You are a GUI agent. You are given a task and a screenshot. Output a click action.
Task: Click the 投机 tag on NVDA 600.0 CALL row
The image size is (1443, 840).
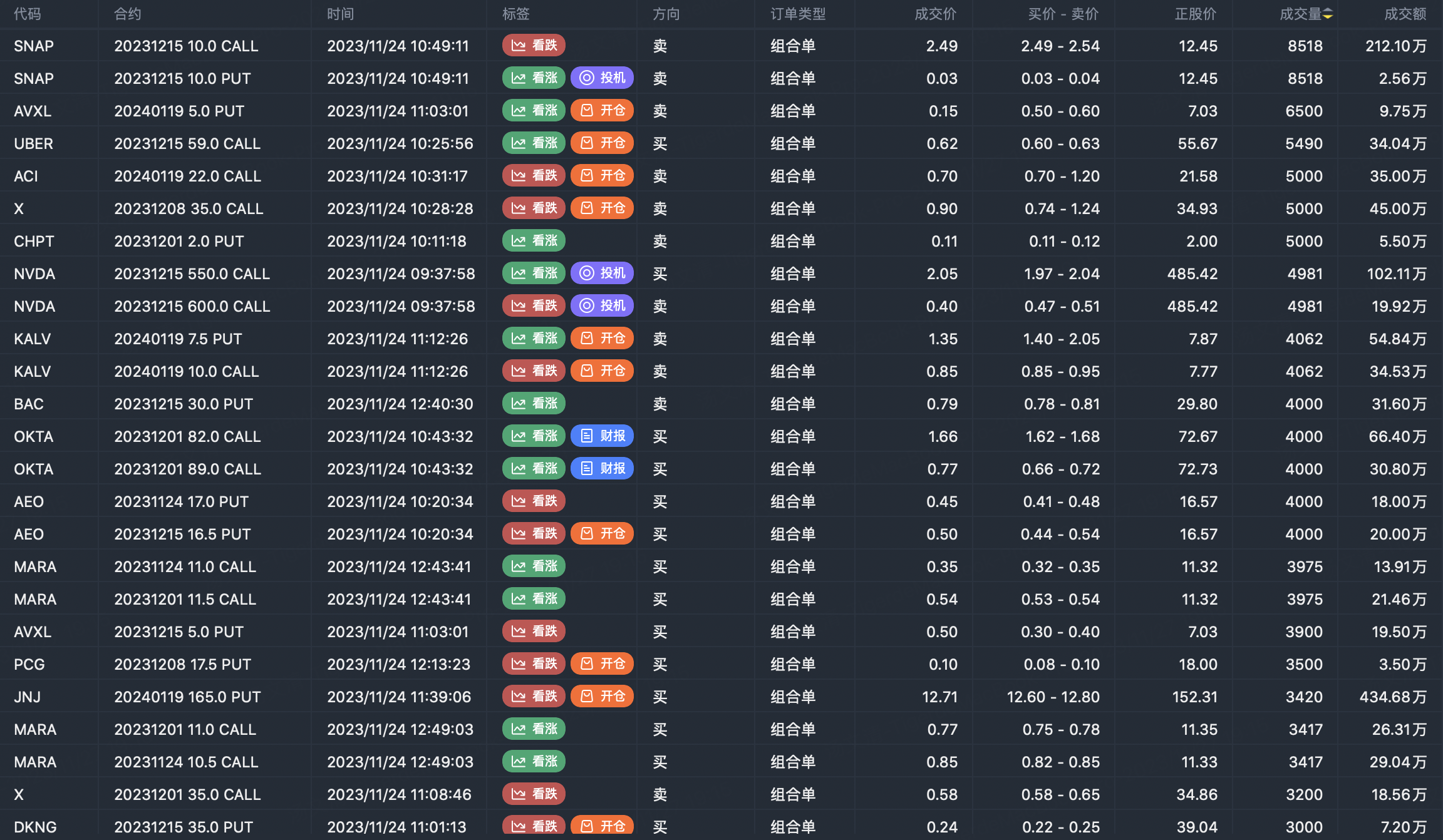point(602,306)
